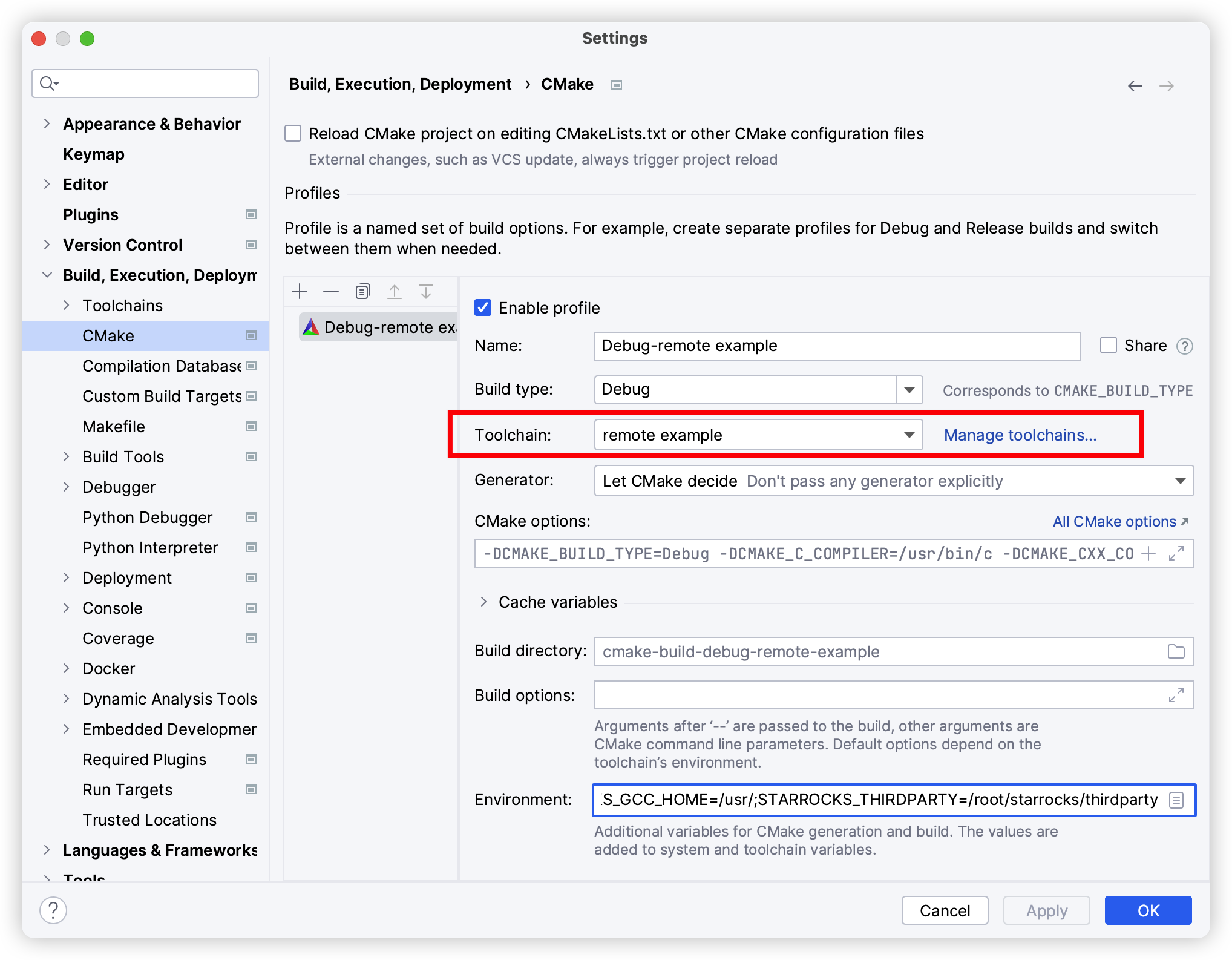Click the add profile plus icon
Image resolution: width=1232 pixels, height=960 pixels.
pyautogui.click(x=300, y=292)
